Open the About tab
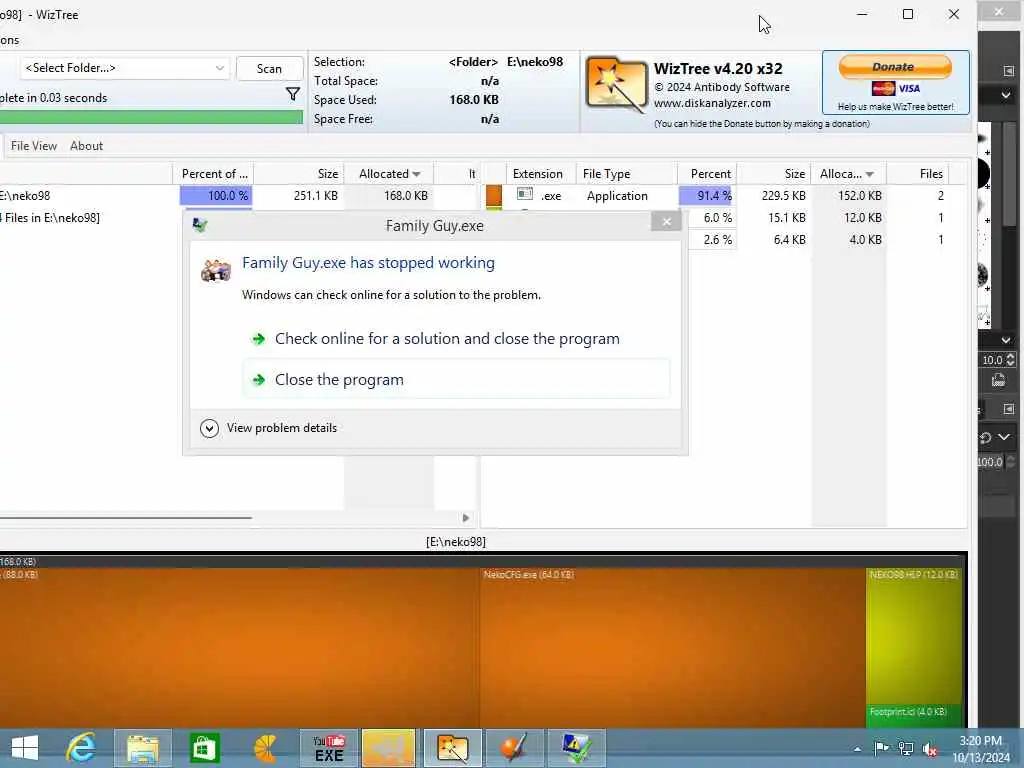Viewport: 1024px width, 768px height. (x=86, y=146)
